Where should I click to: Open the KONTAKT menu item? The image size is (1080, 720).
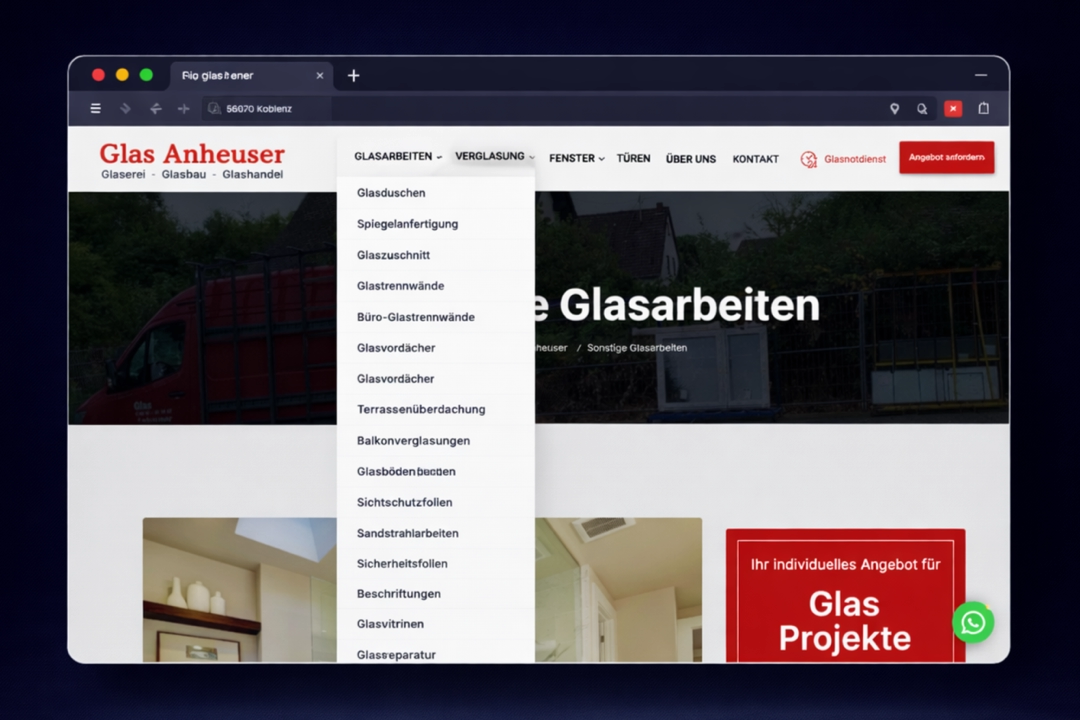(755, 158)
